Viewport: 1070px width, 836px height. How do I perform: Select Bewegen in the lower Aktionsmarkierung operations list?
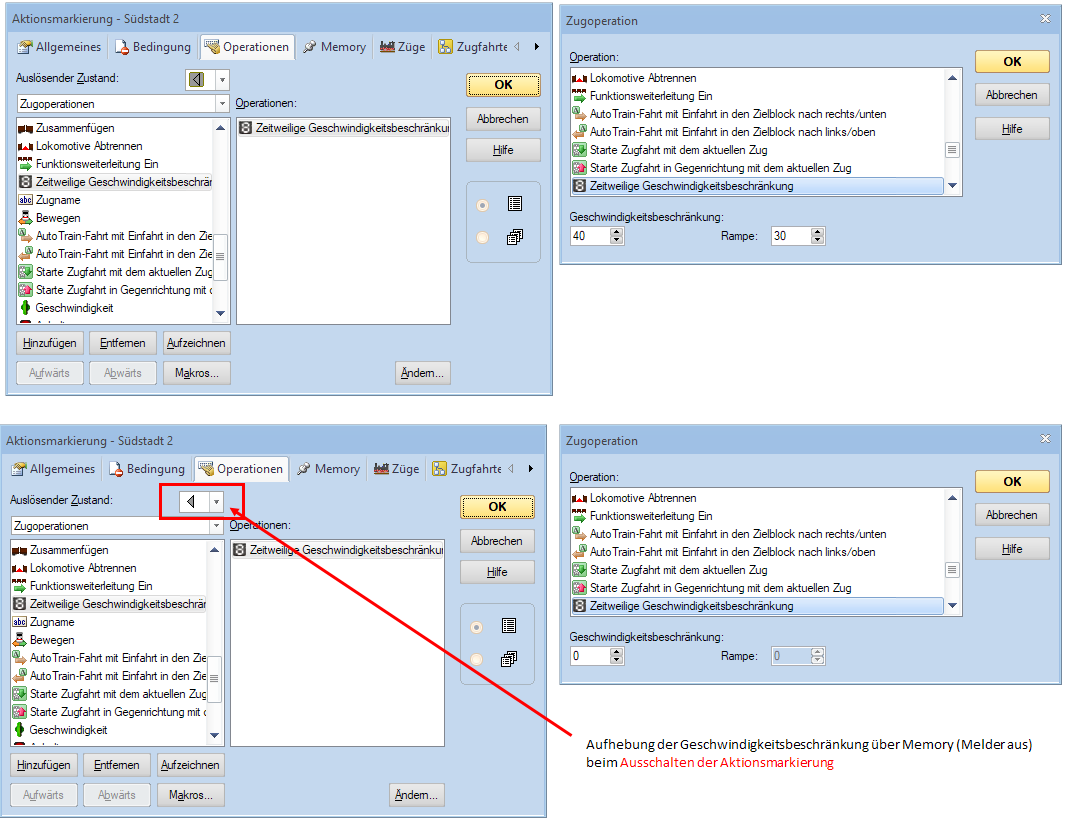pos(52,640)
